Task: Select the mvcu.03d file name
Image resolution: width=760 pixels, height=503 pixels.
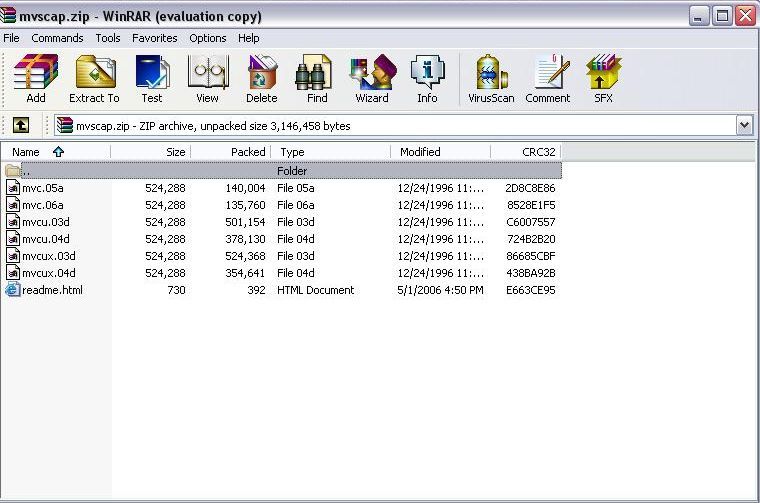Action: pyautogui.click(x=46, y=222)
